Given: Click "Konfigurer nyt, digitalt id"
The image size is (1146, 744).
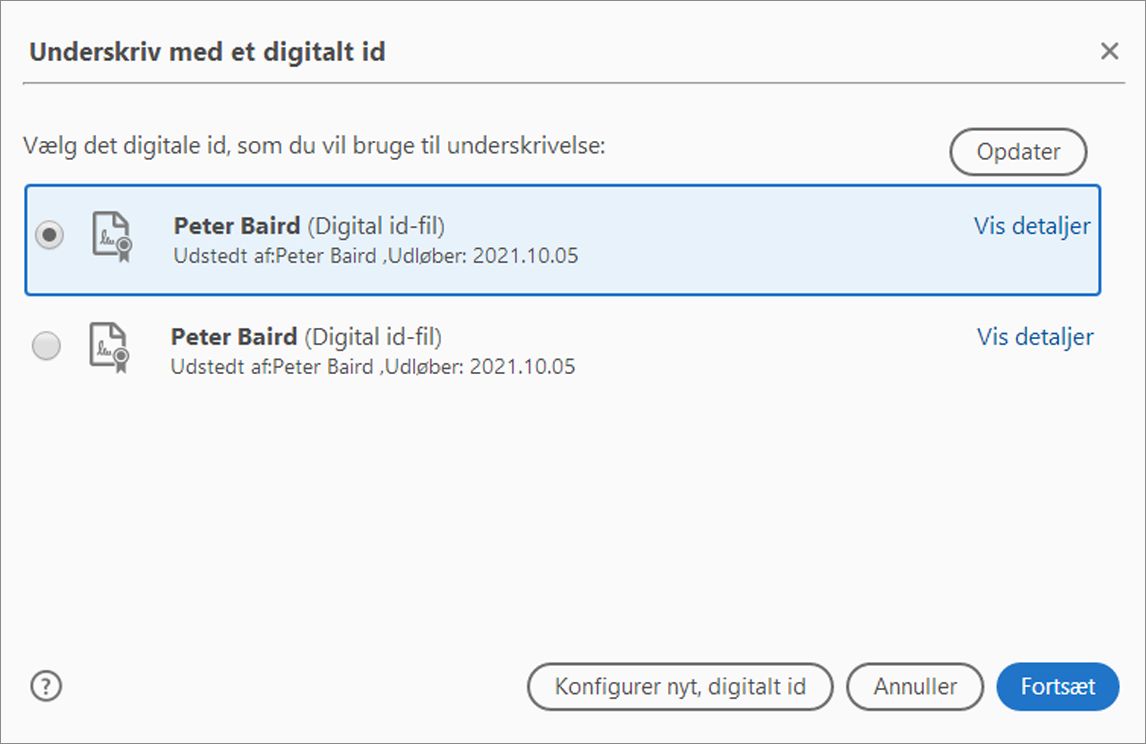Looking at the screenshot, I should pos(681,686).
